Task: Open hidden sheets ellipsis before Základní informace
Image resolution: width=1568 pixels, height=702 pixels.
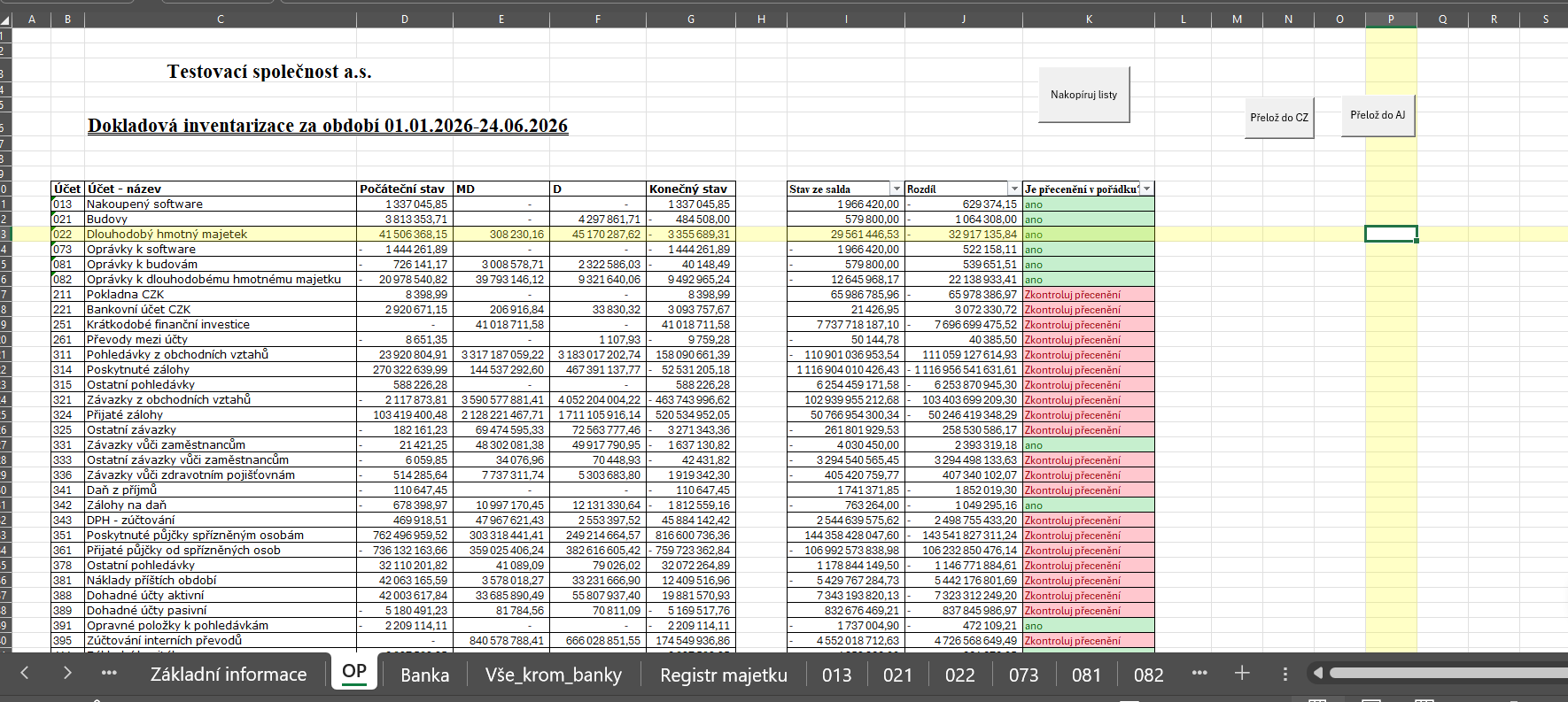Action: pyautogui.click(x=109, y=673)
